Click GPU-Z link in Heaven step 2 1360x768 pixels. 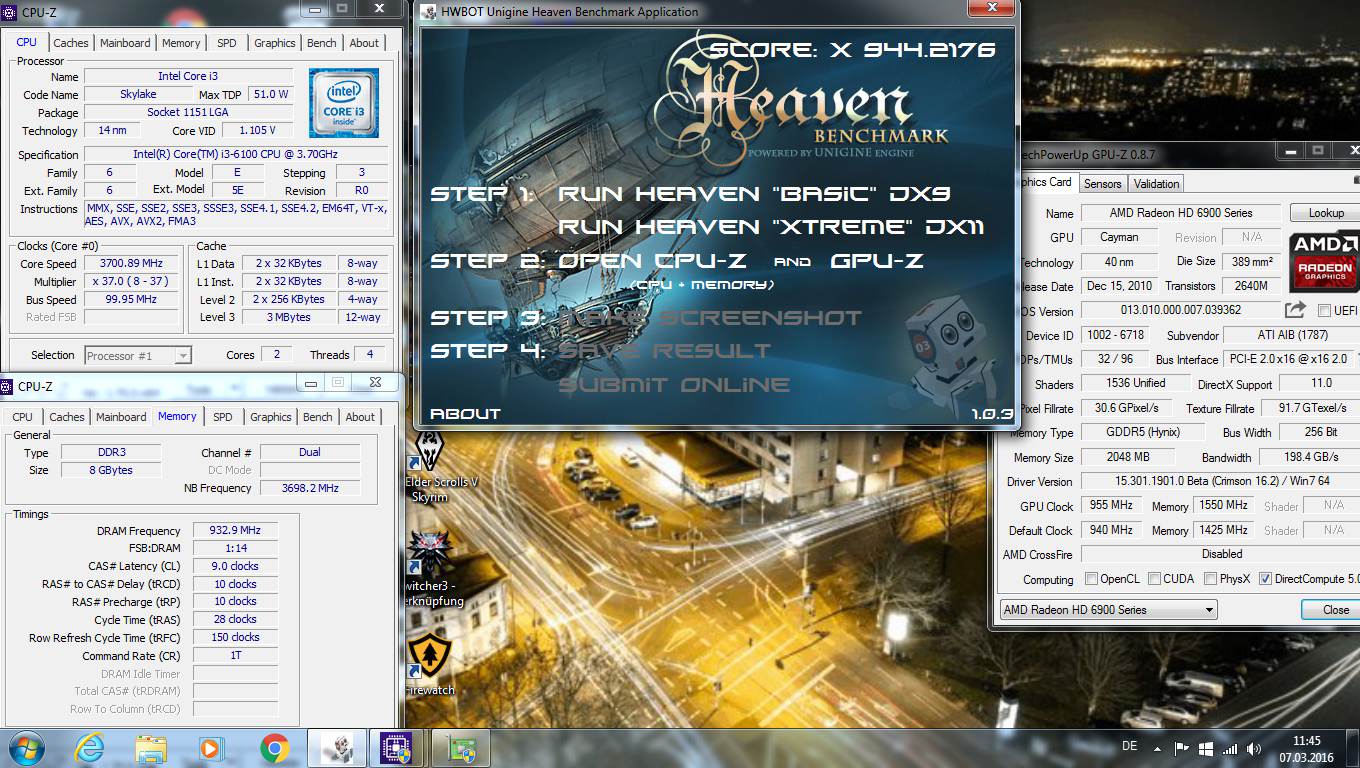click(x=877, y=261)
